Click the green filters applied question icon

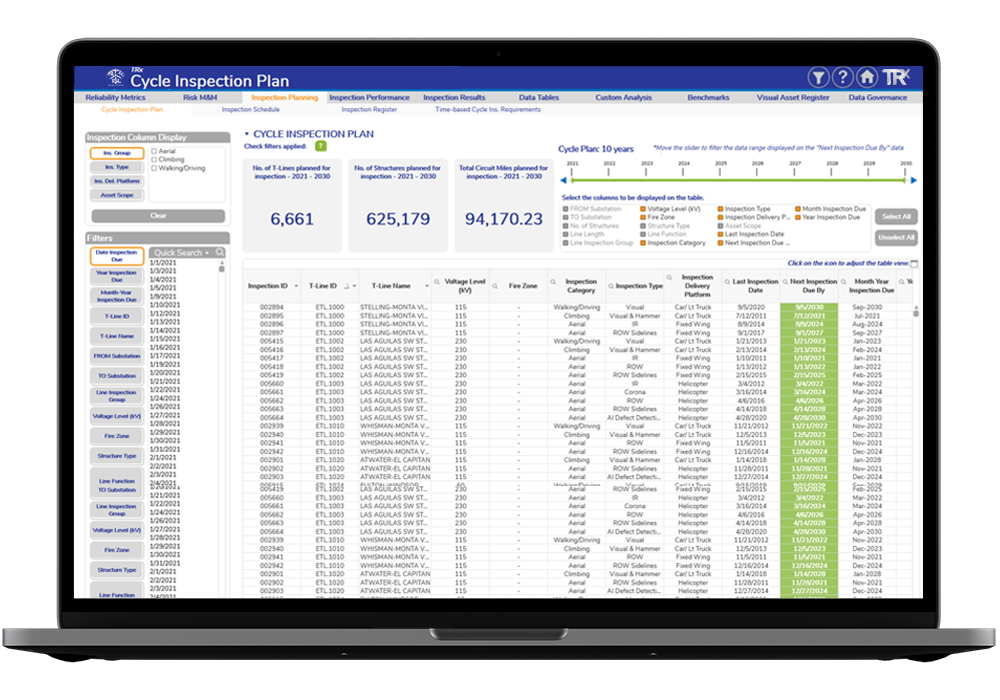(321, 146)
